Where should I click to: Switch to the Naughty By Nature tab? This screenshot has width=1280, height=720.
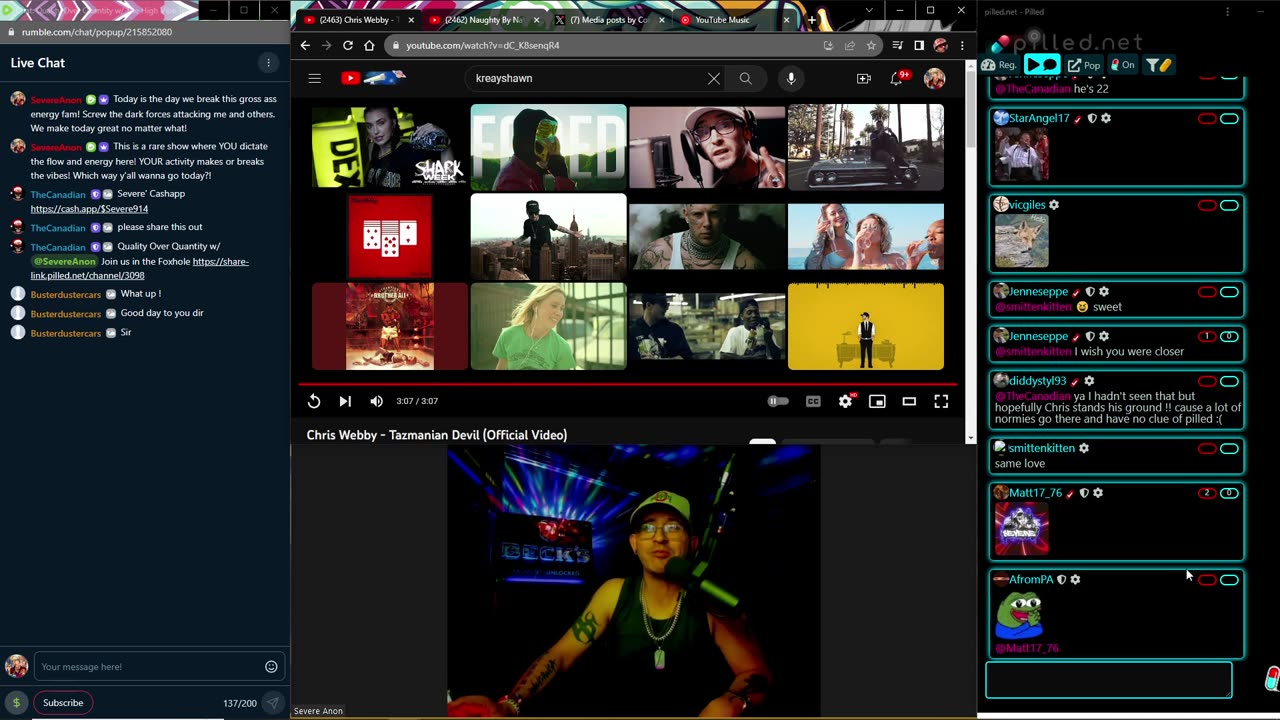[484, 20]
